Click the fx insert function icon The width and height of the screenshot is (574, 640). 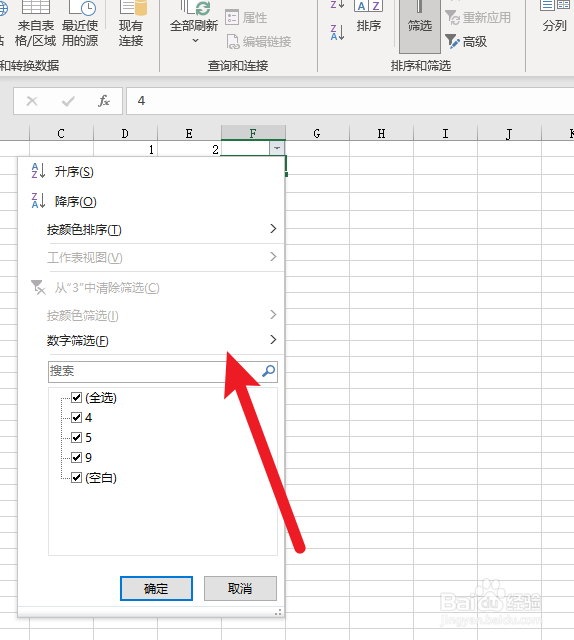(x=104, y=101)
